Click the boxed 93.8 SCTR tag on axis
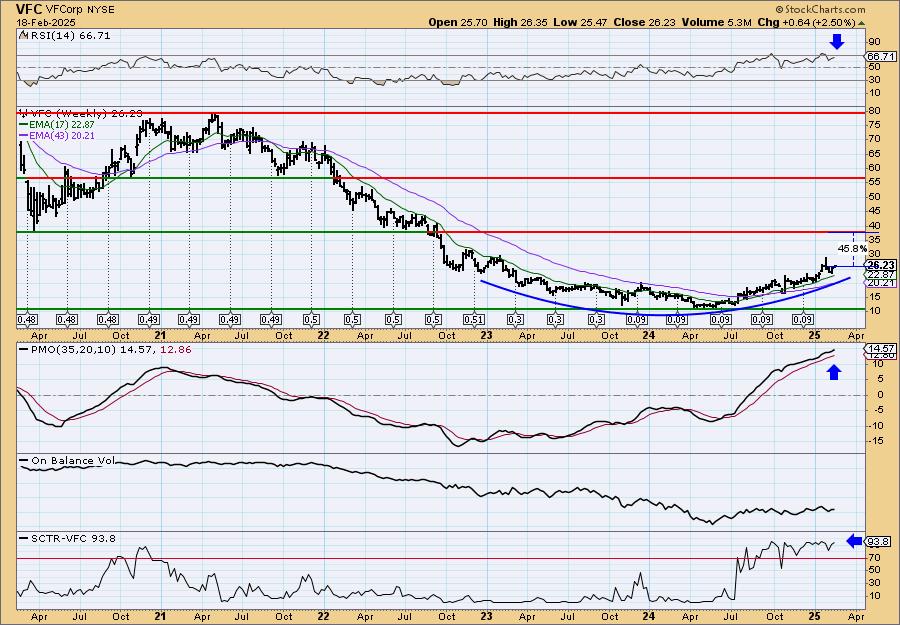 [x=877, y=541]
